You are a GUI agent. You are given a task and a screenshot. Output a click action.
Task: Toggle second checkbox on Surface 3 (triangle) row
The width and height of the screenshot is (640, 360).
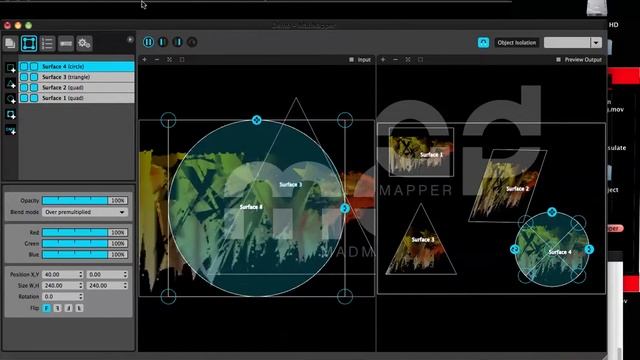pyautogui.click(x=34, y=77)
